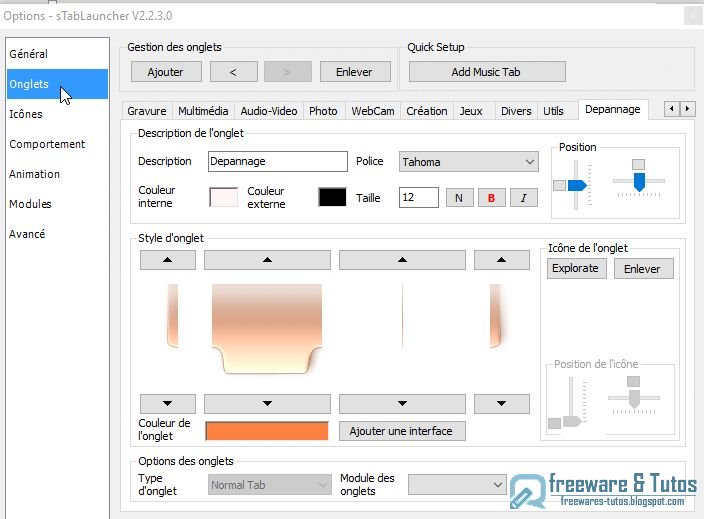704x519 pixels.
Task: Click the left tab edge style preview
Action: [x=172, y=316]
